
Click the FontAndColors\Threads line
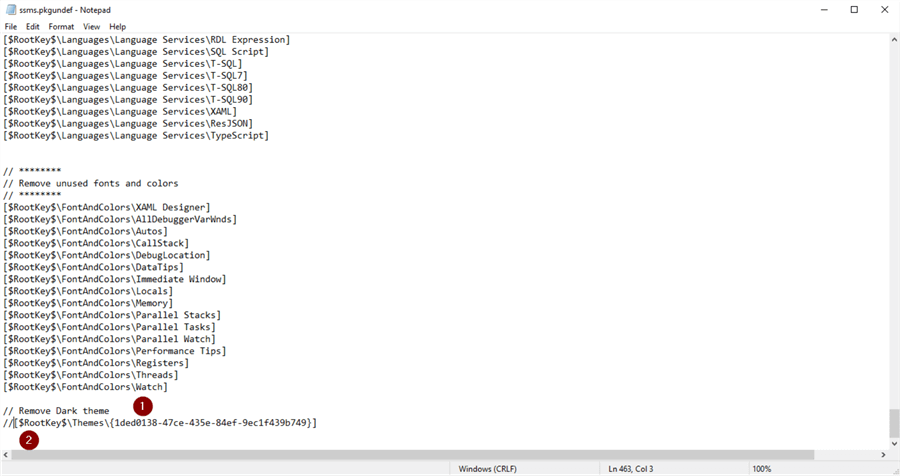91,375
